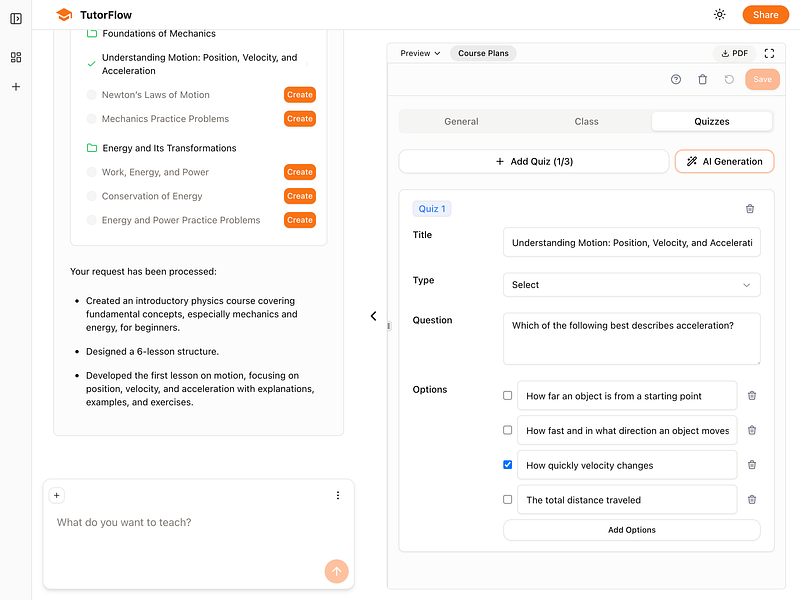
Task: Send message with orange arrow button
Action: pyautogui.click(x=337, y=571)
